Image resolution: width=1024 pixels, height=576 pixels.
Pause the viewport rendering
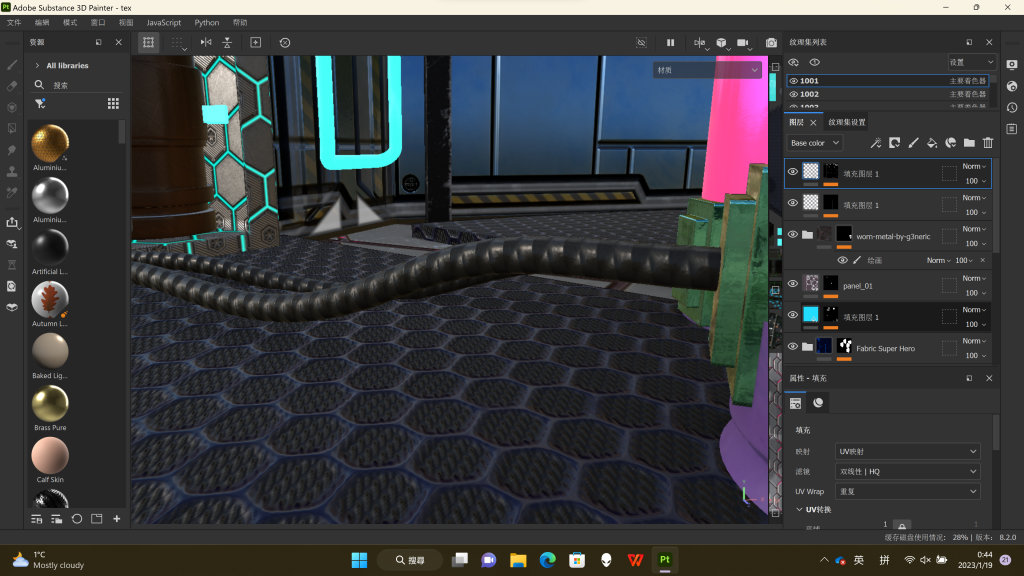tap(670, 42)
